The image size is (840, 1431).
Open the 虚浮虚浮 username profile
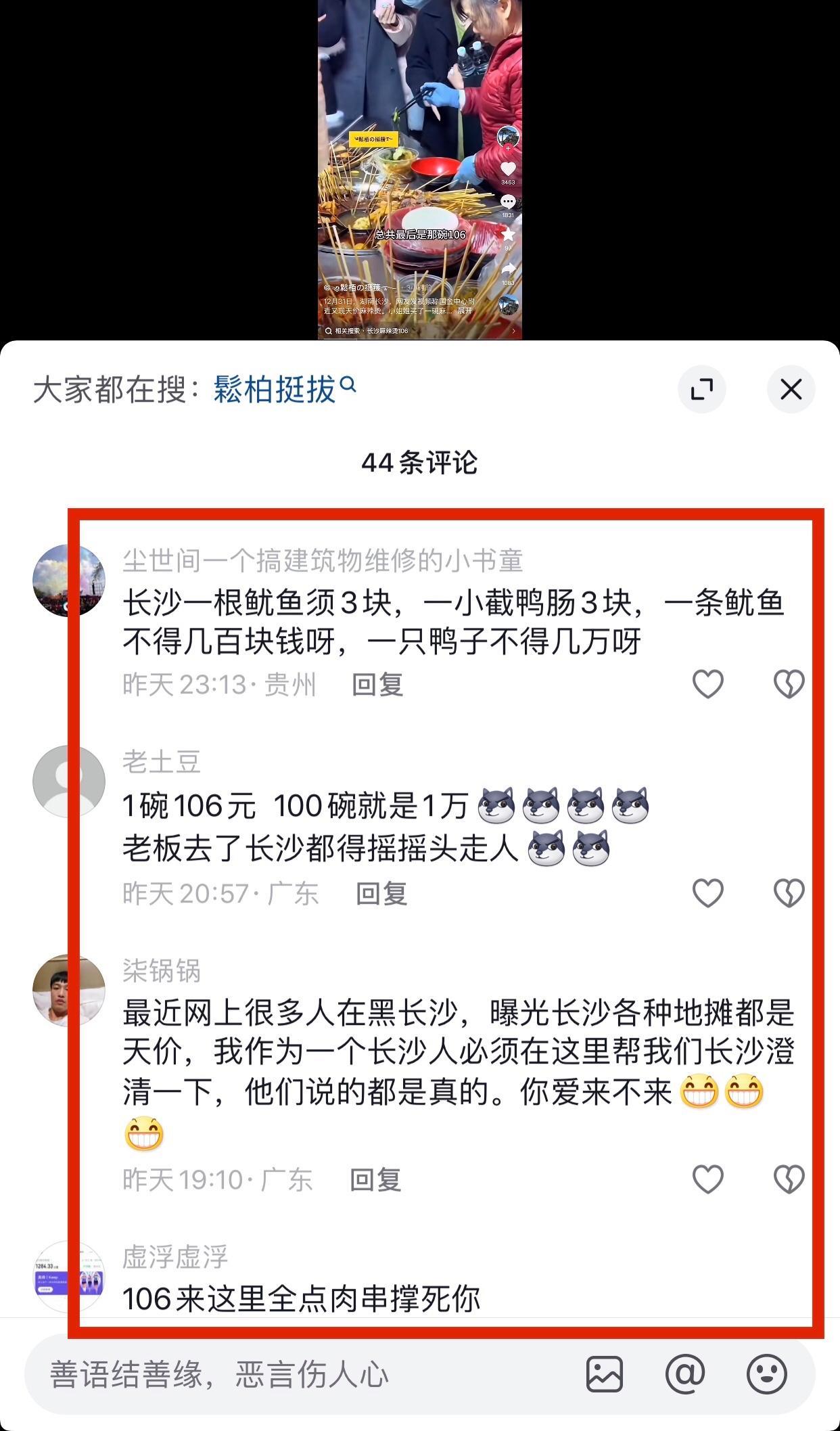point(175,1256)
